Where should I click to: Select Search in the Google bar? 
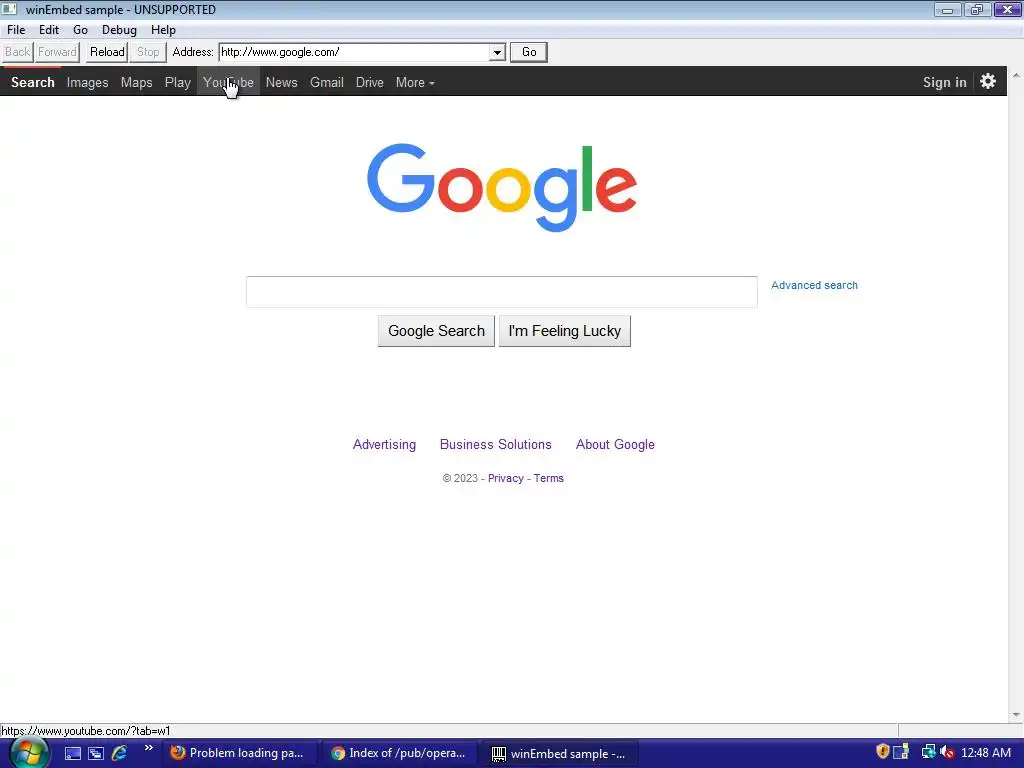tap(33, 82)
